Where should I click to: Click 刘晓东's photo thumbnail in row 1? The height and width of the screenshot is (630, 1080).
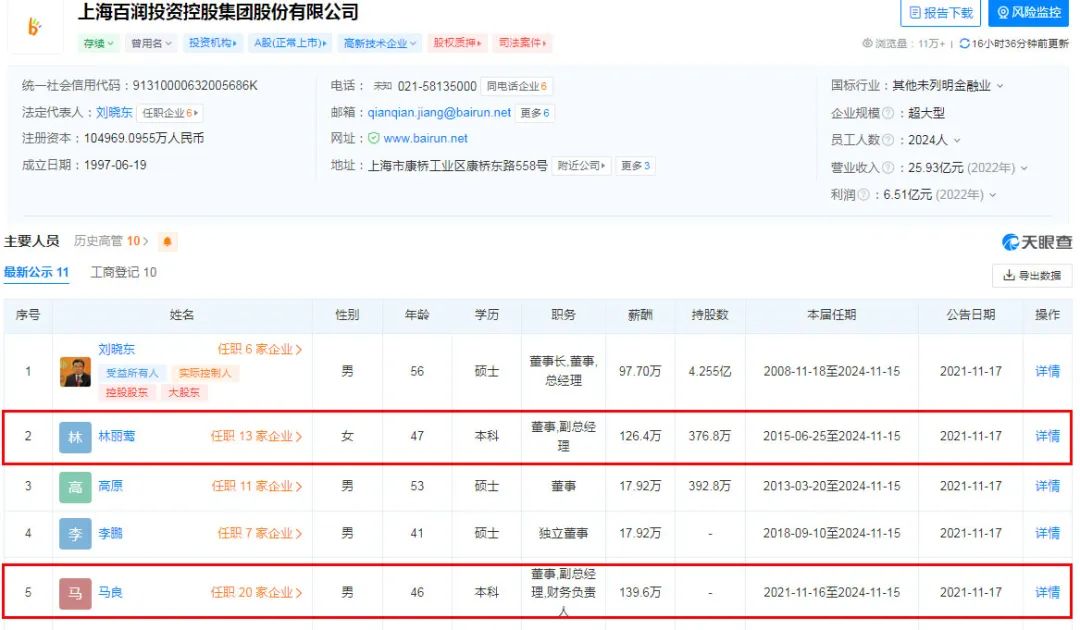coord(75,372)
